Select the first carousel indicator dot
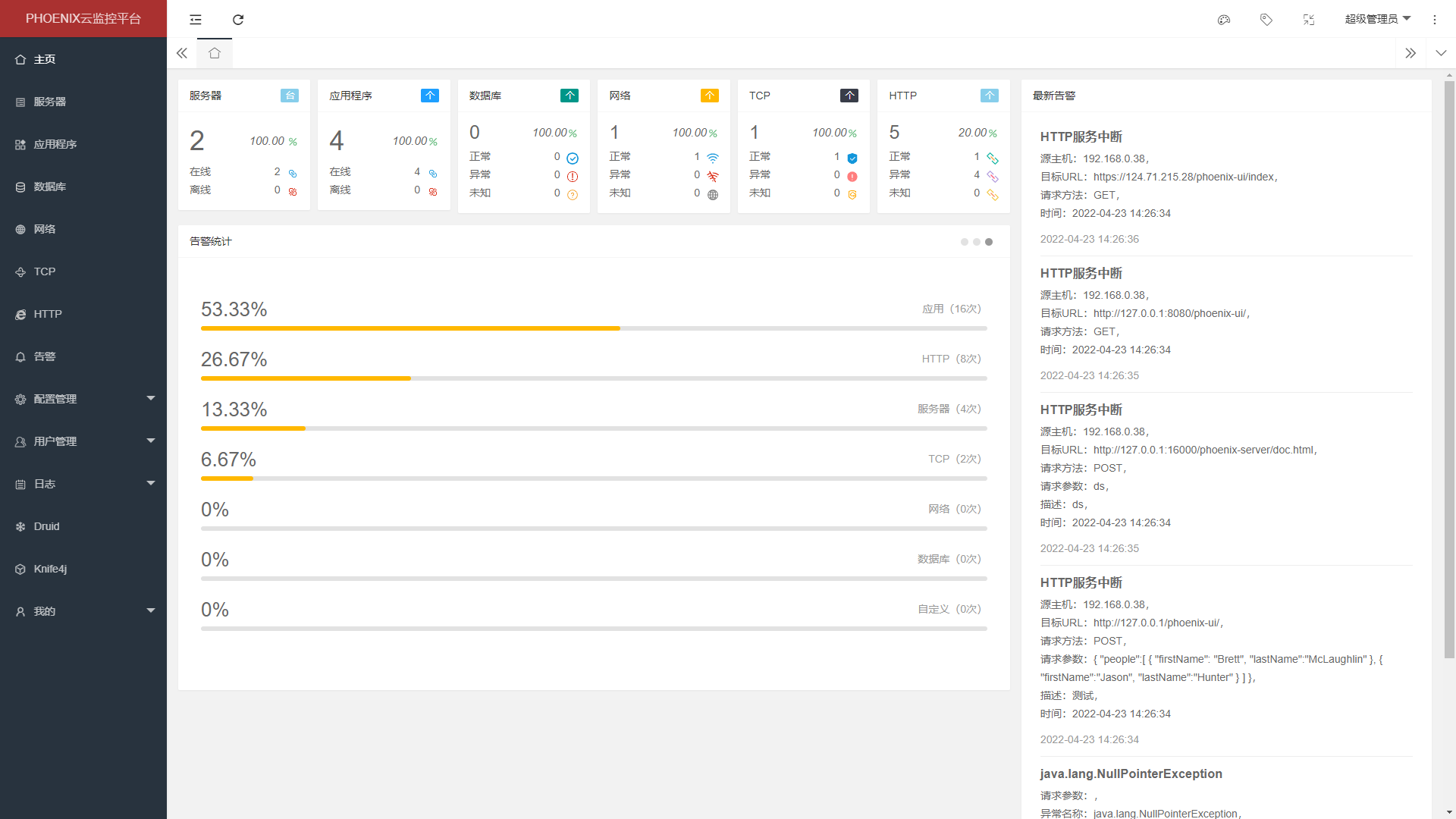This screenshot has height=819, width=1456. [x=965, y=242]
